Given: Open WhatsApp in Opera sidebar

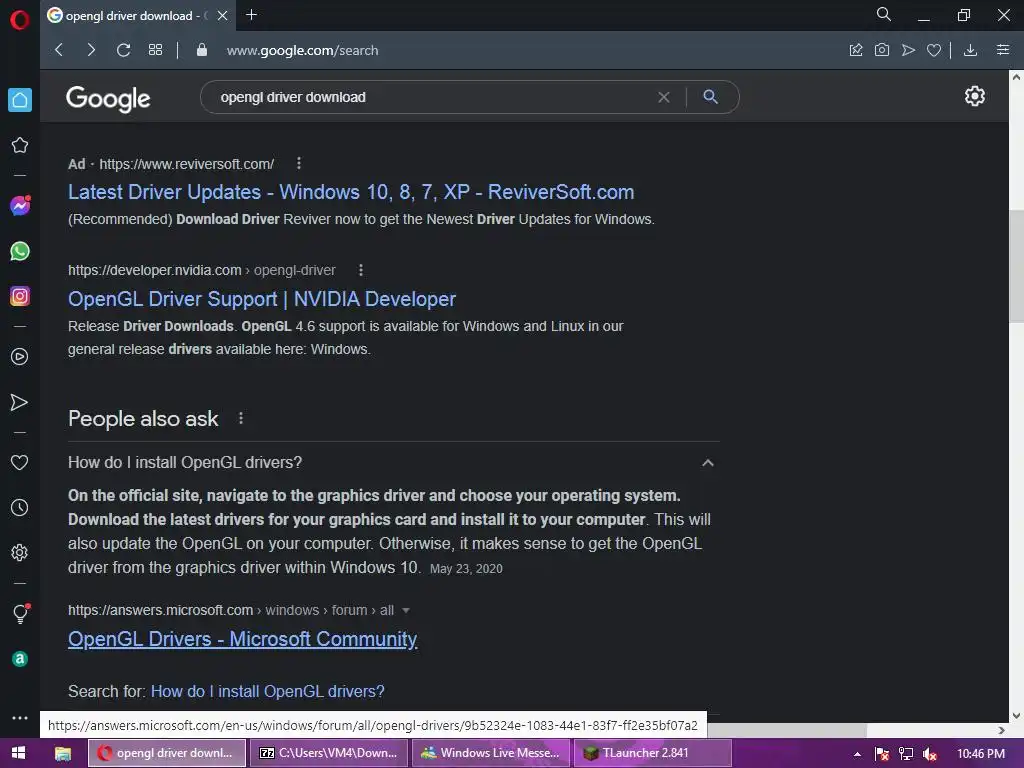Looking at the screenshot, I should (x=20, y=251).
